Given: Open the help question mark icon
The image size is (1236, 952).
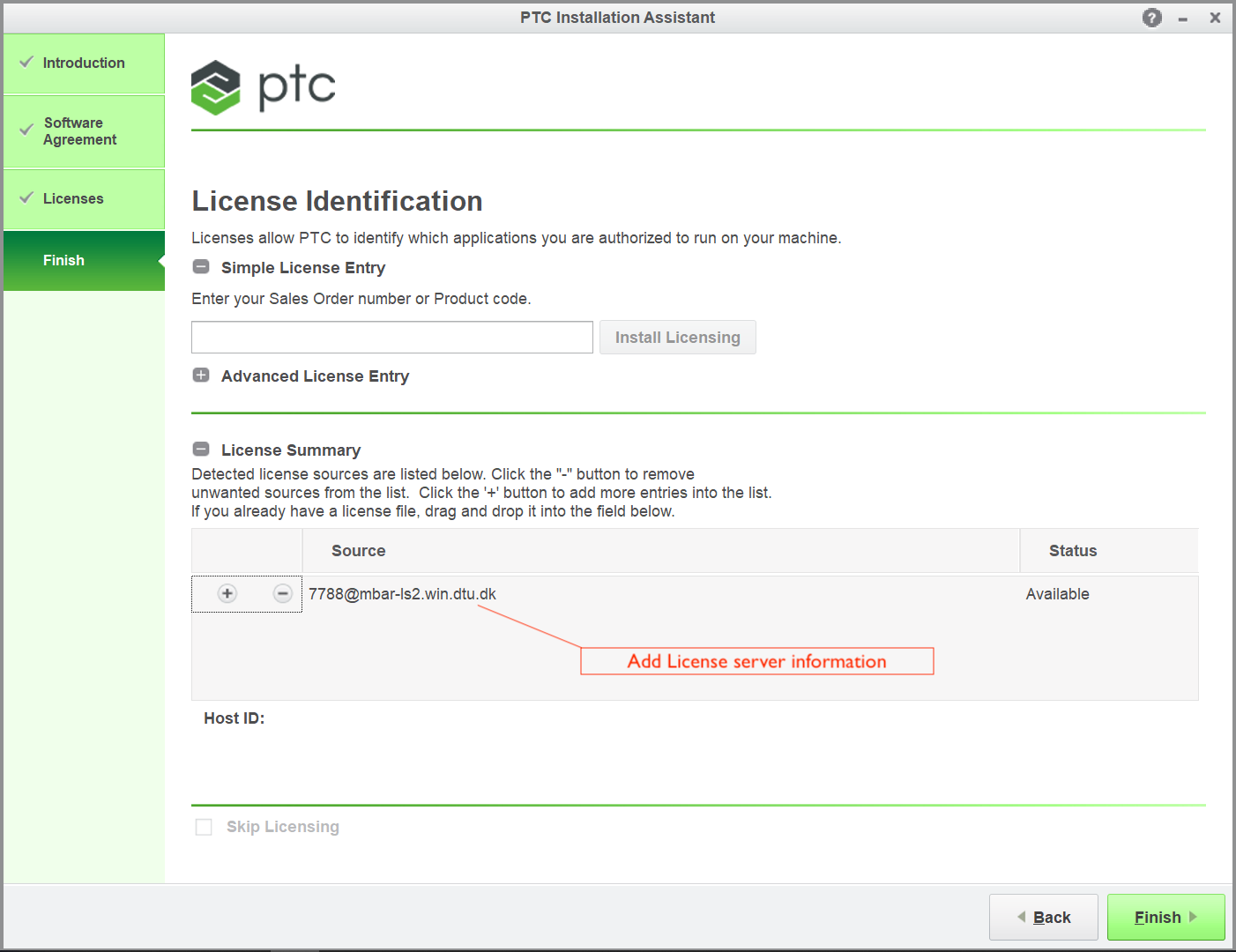Looking at the screenshot, I should (1151, 18).
